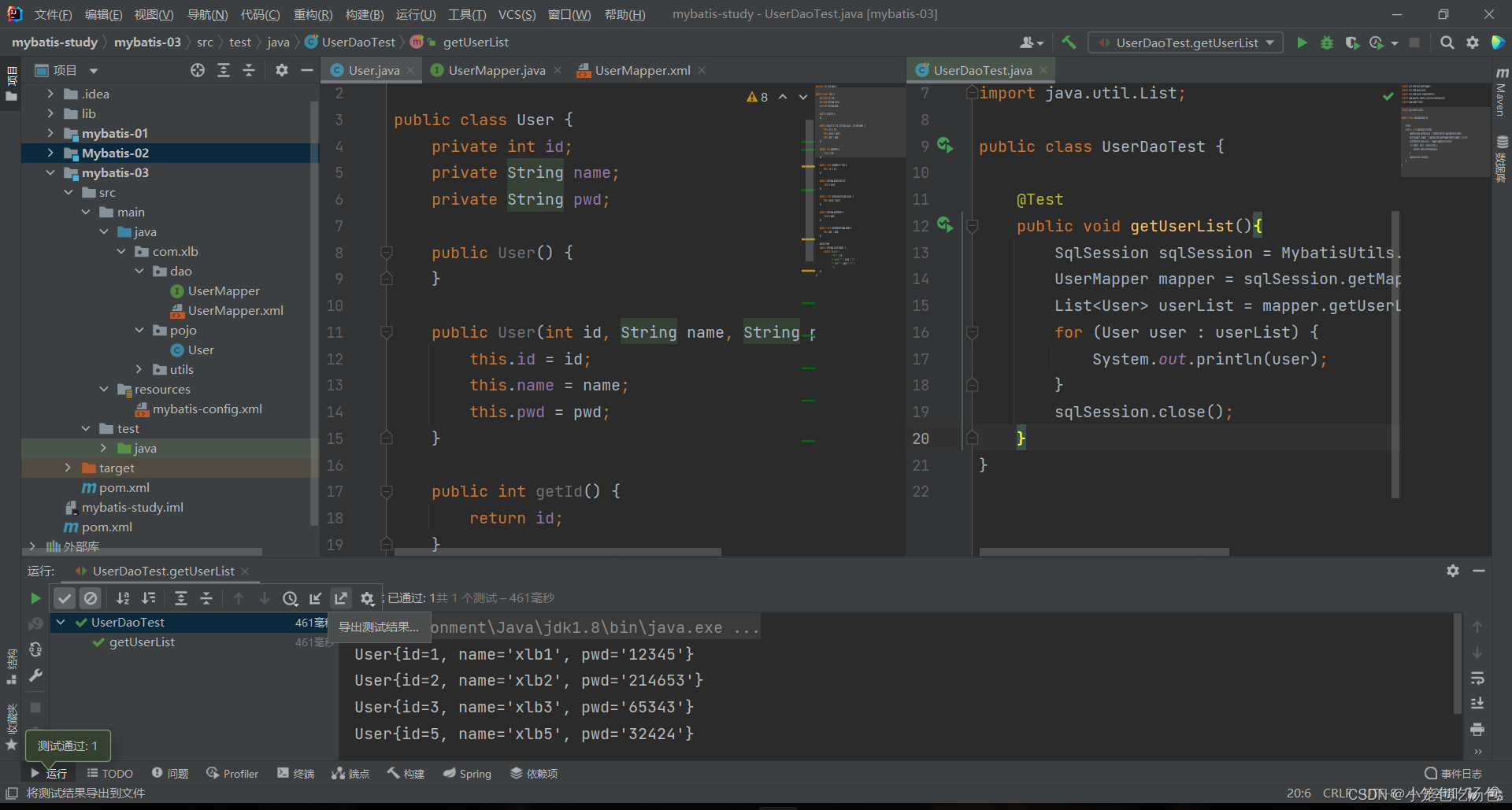Expand all in the project tree toolbar

click(x=224, y=70)
